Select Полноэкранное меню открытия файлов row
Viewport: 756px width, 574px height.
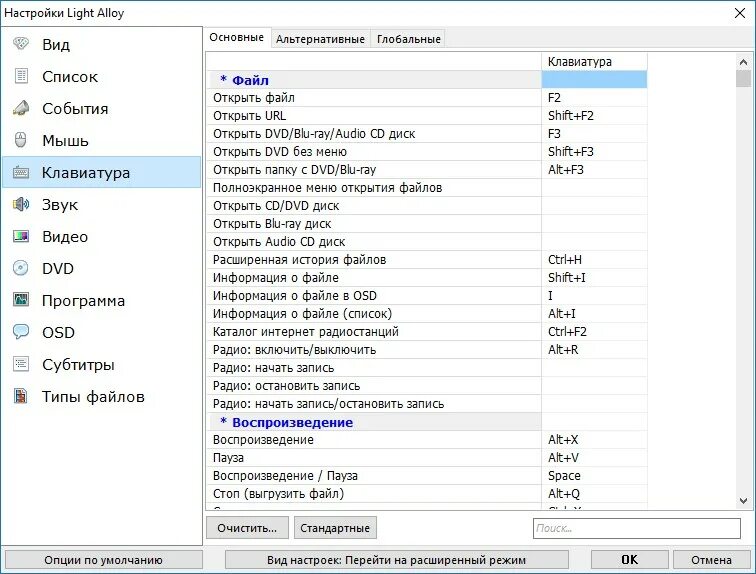[x=427, y=187]
